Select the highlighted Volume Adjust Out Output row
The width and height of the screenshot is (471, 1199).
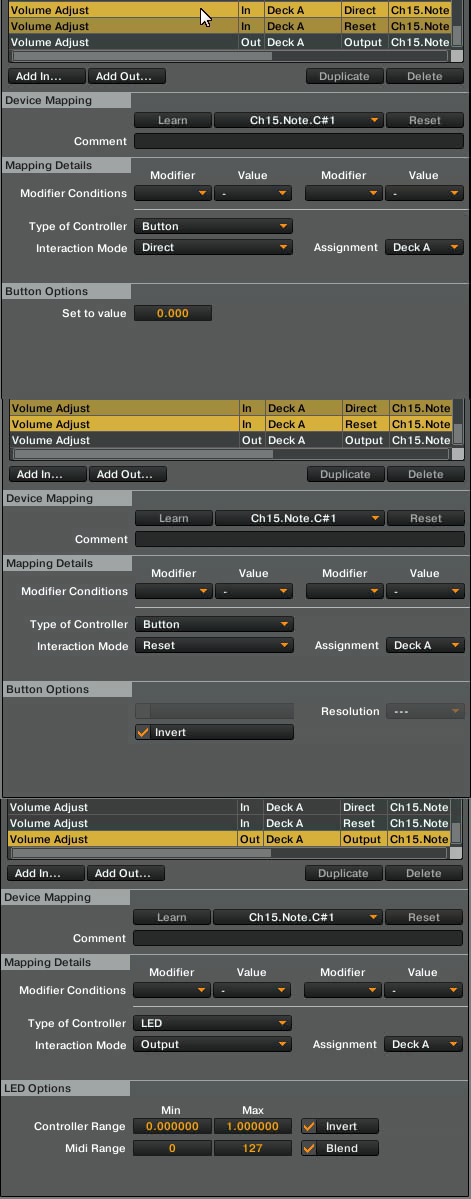[229, 839]
